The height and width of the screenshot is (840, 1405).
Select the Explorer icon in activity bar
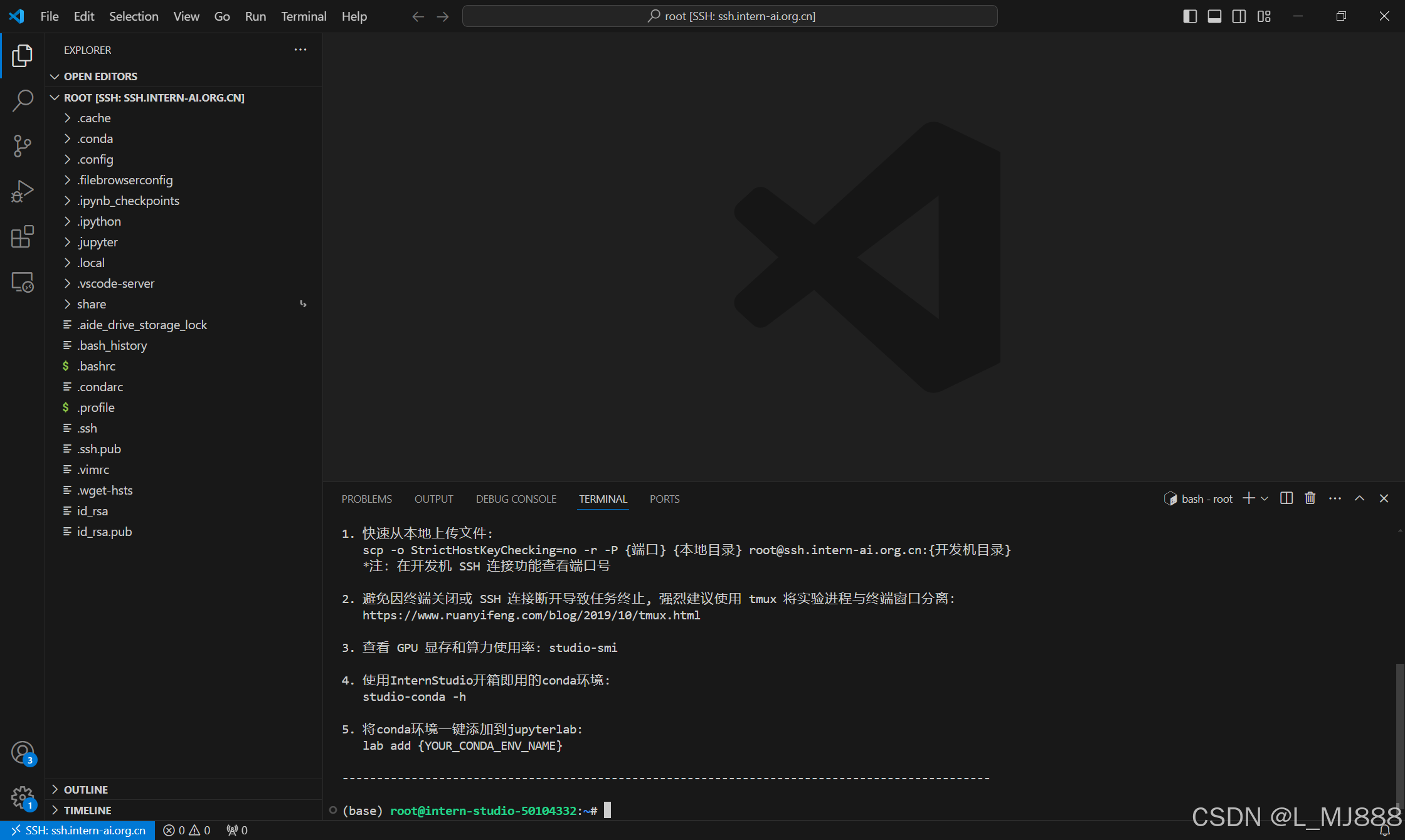click(x=23, y=55)
